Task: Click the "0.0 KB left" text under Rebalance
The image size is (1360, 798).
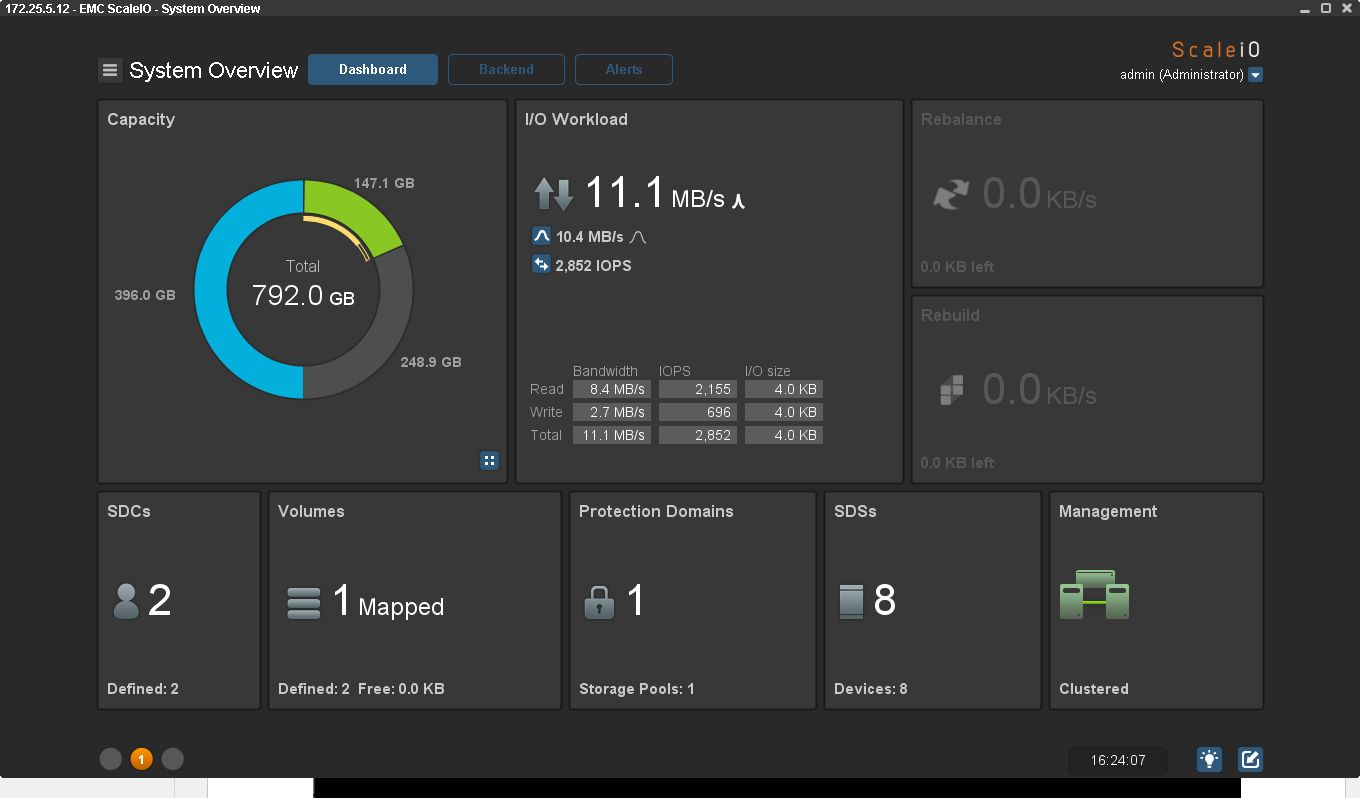Action: [957, 267]
